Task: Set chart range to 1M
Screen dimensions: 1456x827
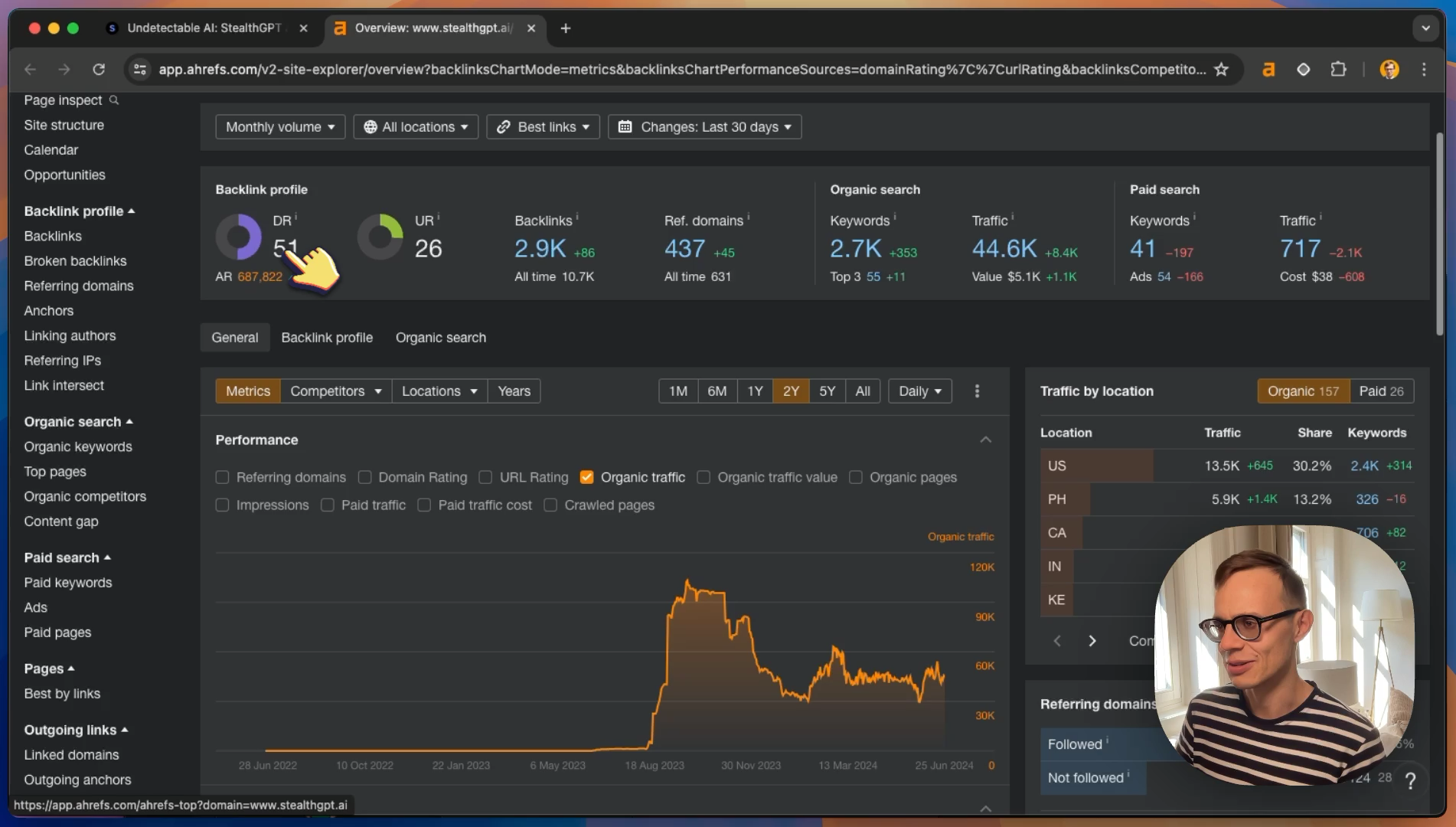Action: 678,391
